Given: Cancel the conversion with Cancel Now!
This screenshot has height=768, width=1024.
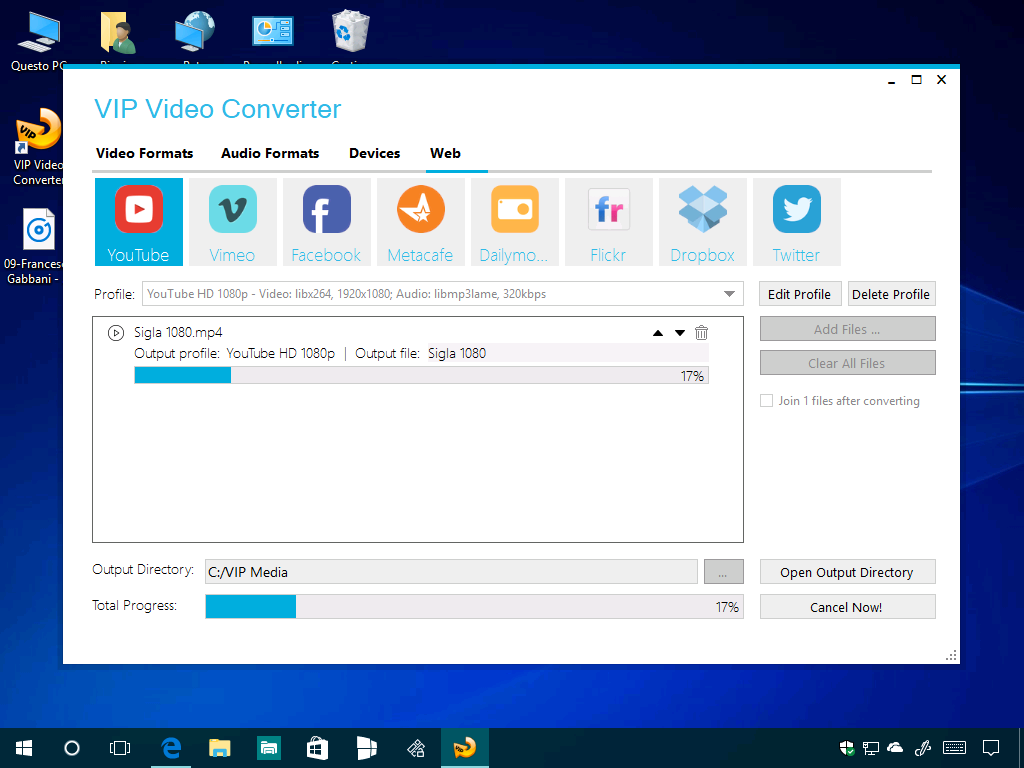Looking at the screenshot, I should point(848,607).
